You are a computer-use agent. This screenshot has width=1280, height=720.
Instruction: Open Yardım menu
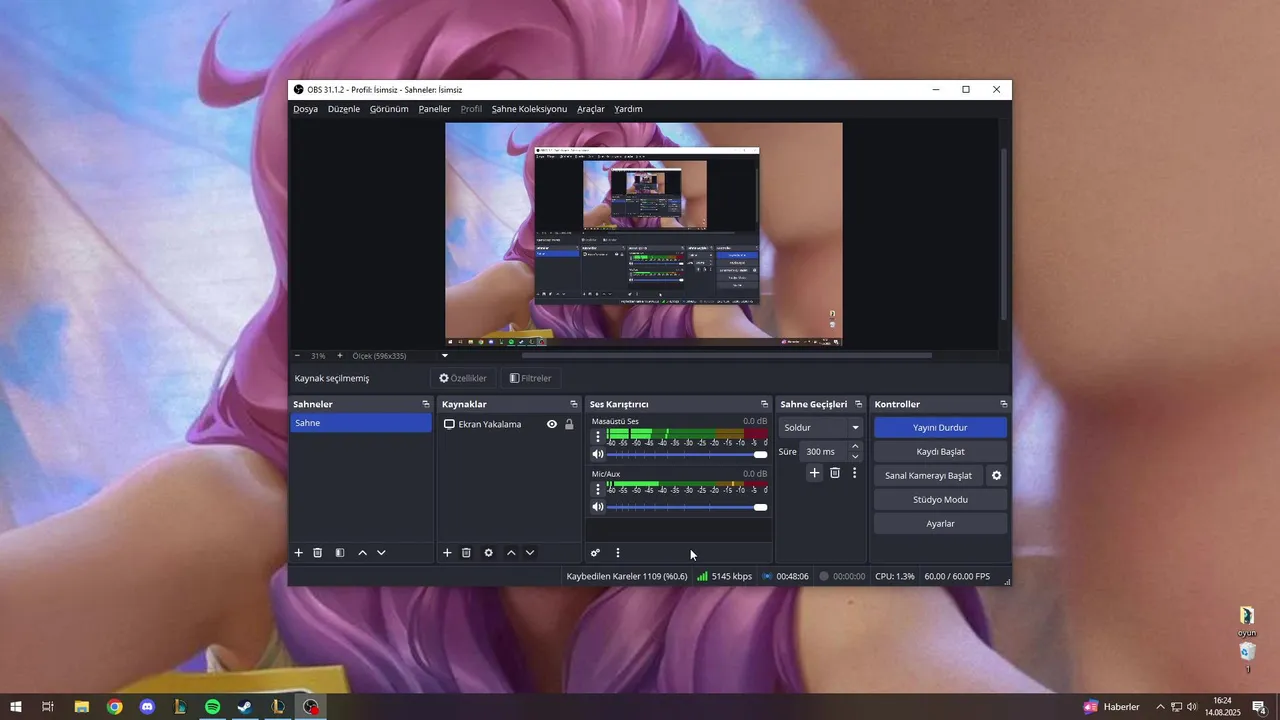click(x=628, y=109)
